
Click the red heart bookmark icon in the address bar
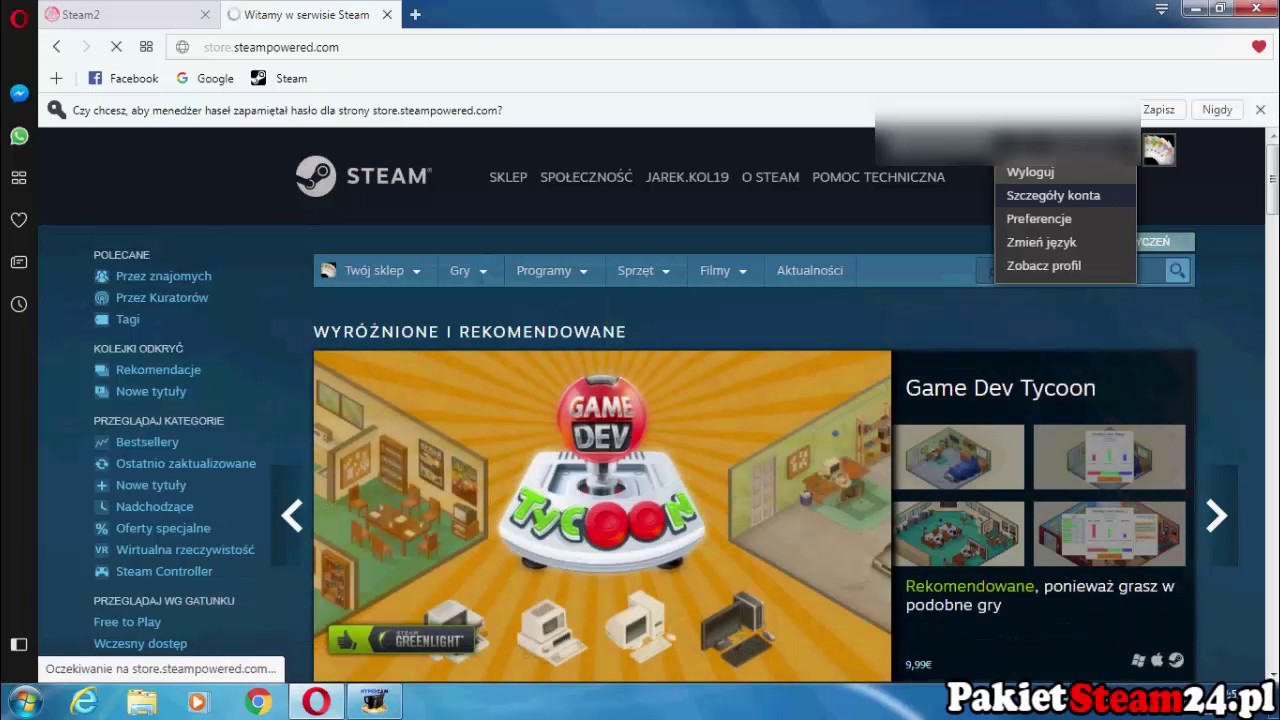[x=1259, y=47]
